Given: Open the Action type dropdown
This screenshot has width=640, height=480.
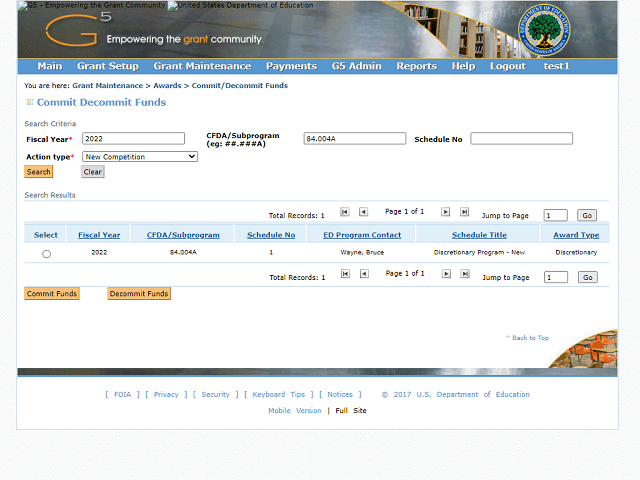Looking at the screenshot, I should tap(140, 157).
